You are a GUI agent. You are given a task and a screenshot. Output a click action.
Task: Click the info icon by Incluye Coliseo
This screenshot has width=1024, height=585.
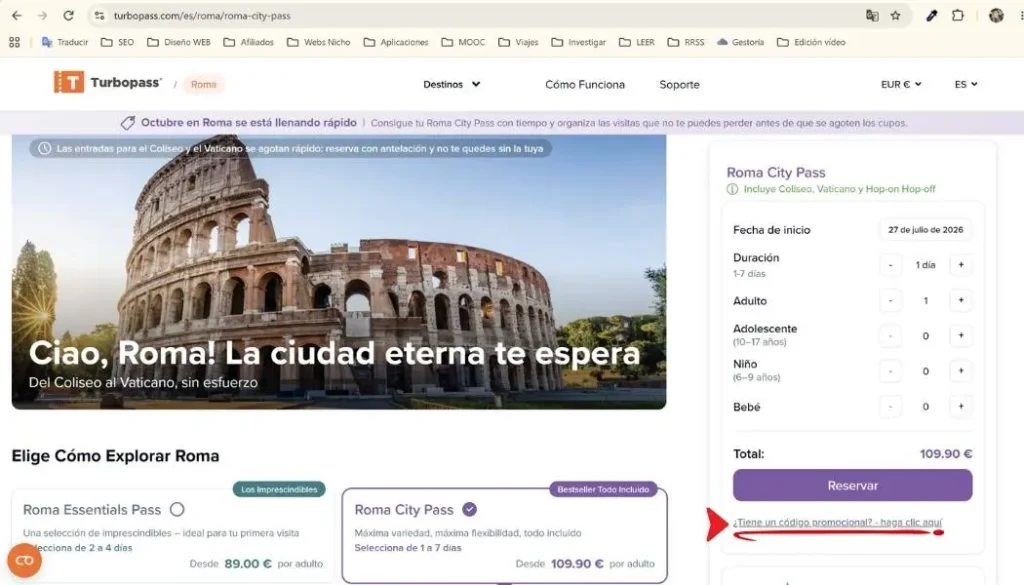[x=732, y=189]
